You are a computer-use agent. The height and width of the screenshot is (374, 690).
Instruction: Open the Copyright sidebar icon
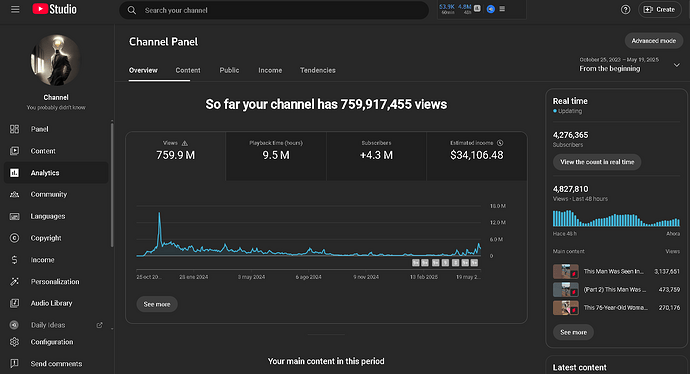pyautogui.click(x=15, y=238)
